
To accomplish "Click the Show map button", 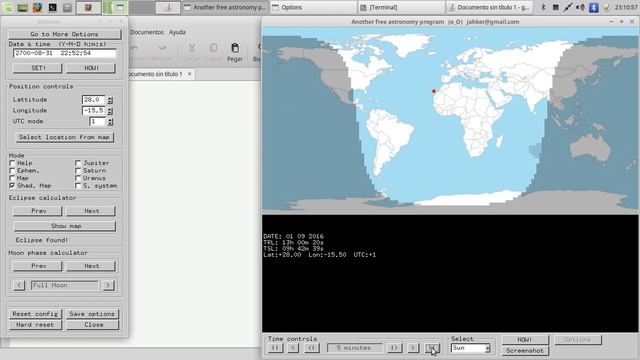I will pyautogui.click(x=64, y=226).
